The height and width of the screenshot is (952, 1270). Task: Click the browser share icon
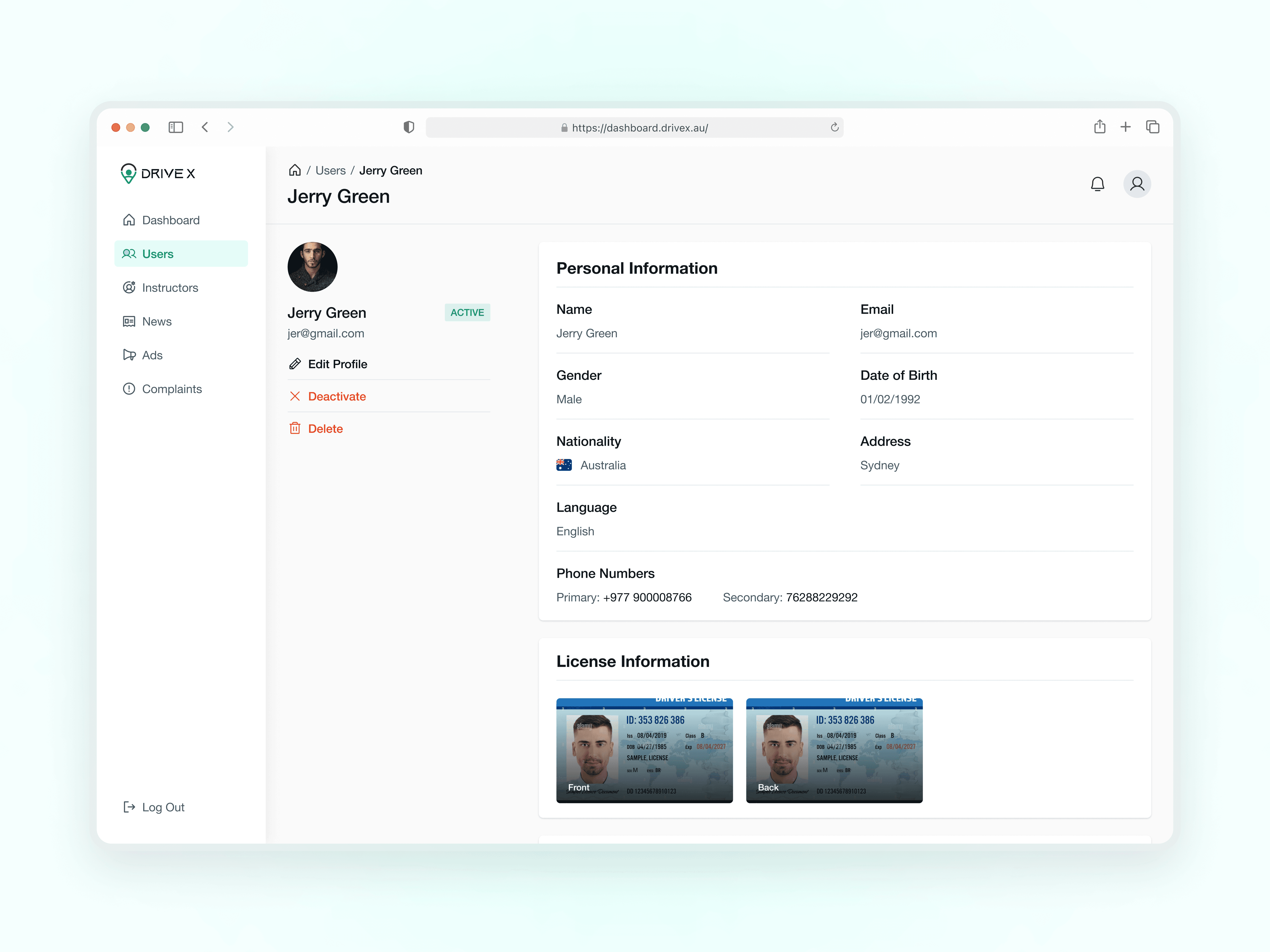[x=1100, y=127]
